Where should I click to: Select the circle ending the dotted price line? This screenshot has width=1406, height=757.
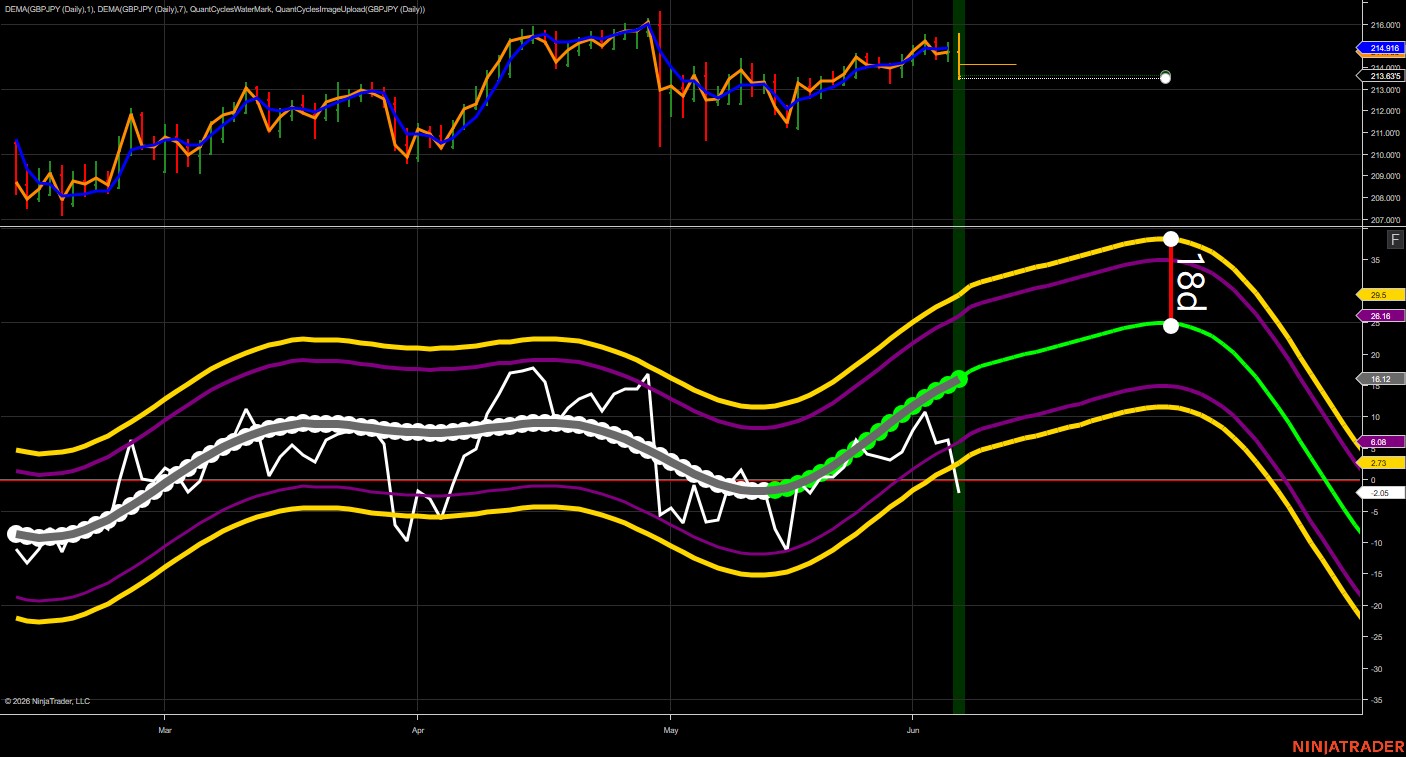pos(1165,77)
